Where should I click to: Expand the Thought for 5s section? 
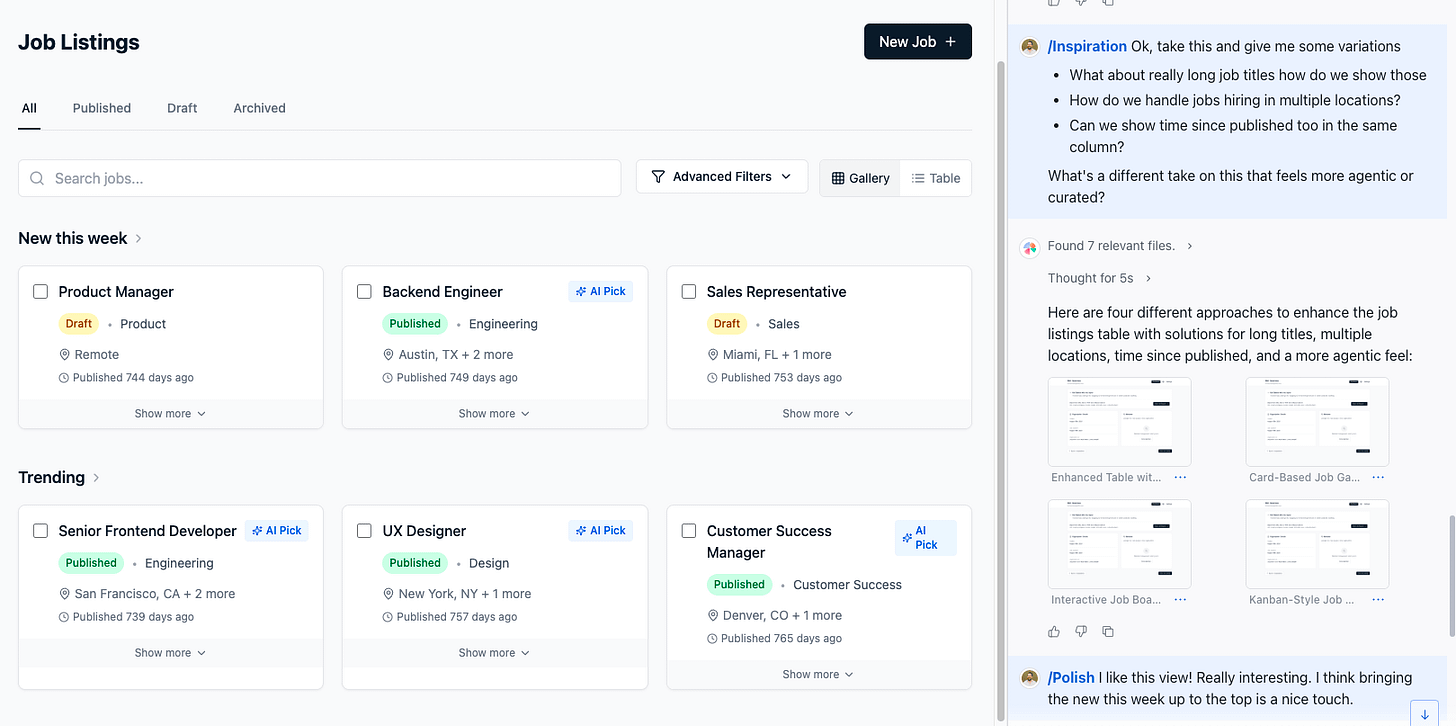(x=1100, y=278)
